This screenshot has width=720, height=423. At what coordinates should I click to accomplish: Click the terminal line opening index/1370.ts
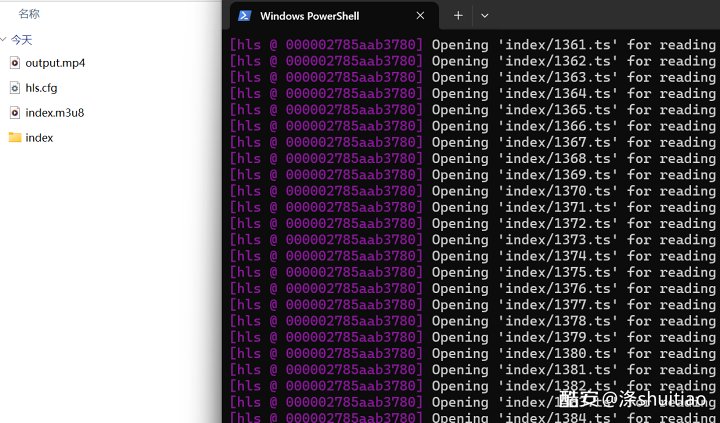472,191
